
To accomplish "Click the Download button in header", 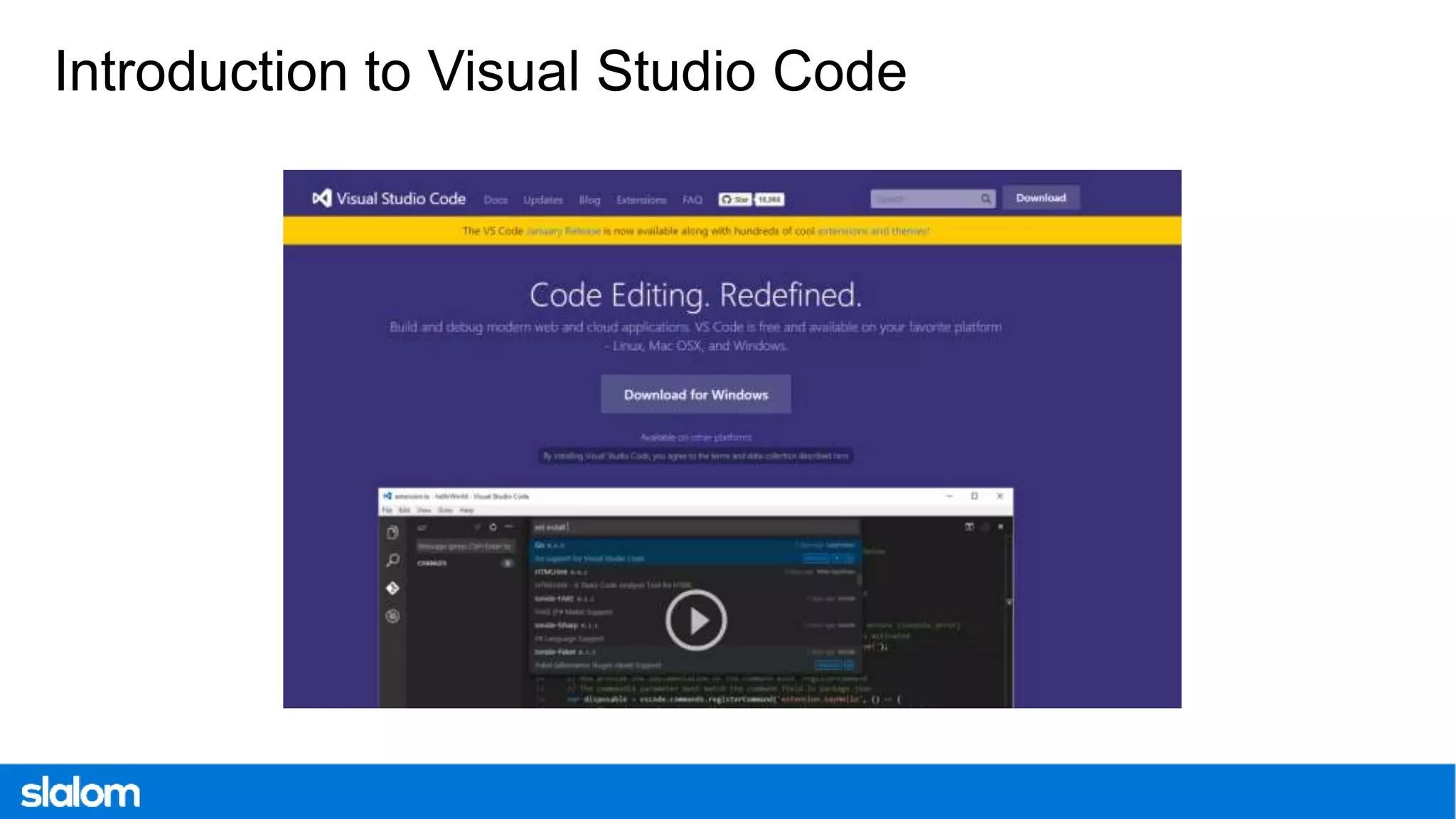I will point(1041,198).
